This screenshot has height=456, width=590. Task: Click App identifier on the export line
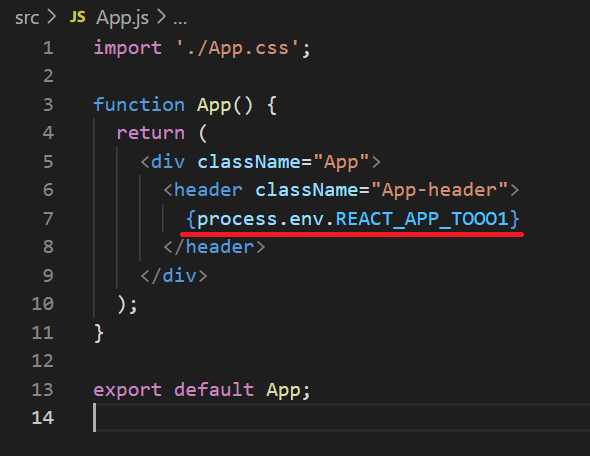point(283,390)
